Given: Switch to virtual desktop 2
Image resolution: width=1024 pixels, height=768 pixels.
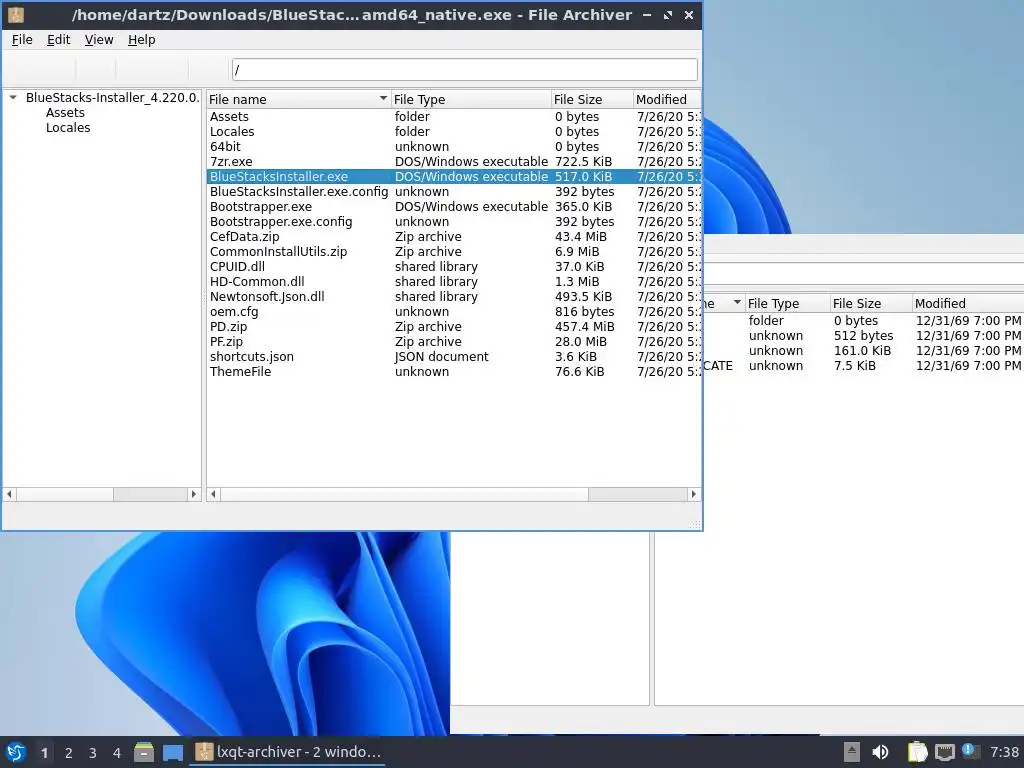Looking at the screenshot, I should click(69, 753).
